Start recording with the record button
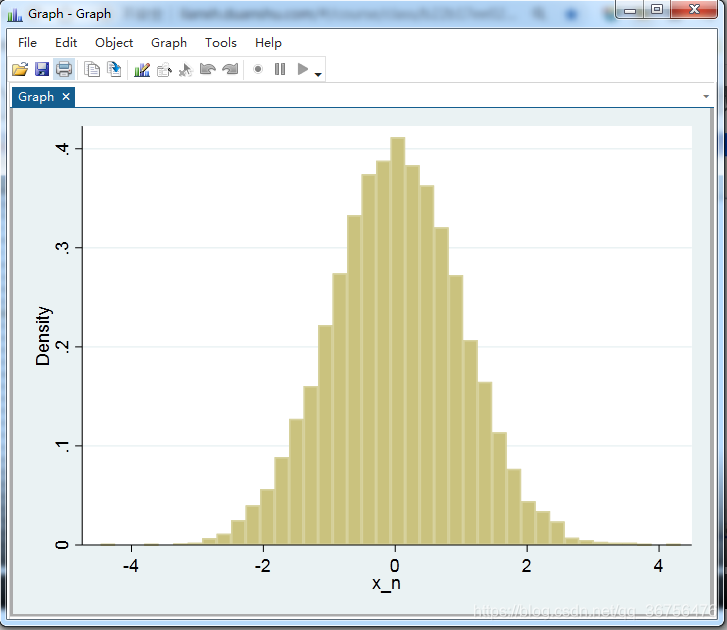 (258, 70)
